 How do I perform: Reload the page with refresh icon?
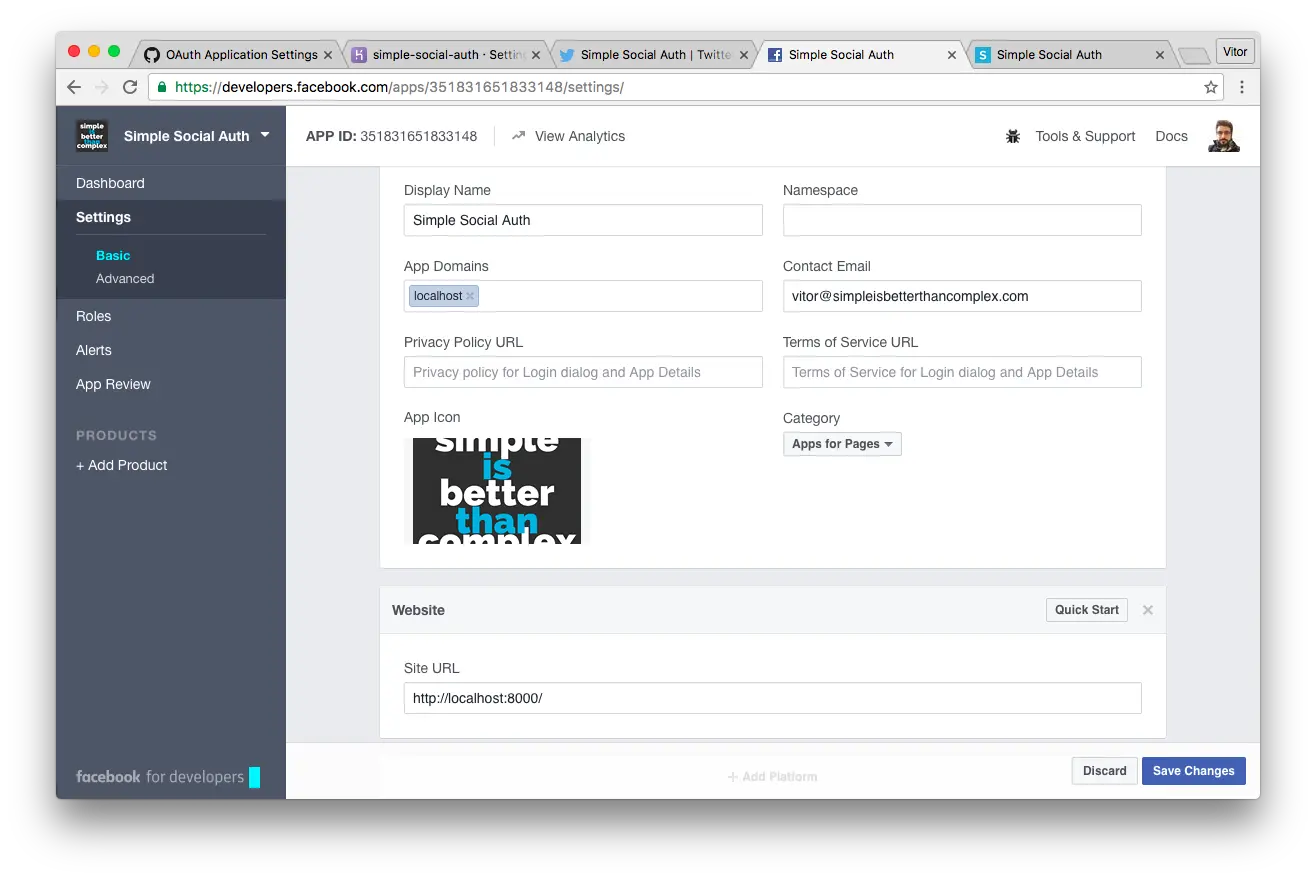pos(130,87)
